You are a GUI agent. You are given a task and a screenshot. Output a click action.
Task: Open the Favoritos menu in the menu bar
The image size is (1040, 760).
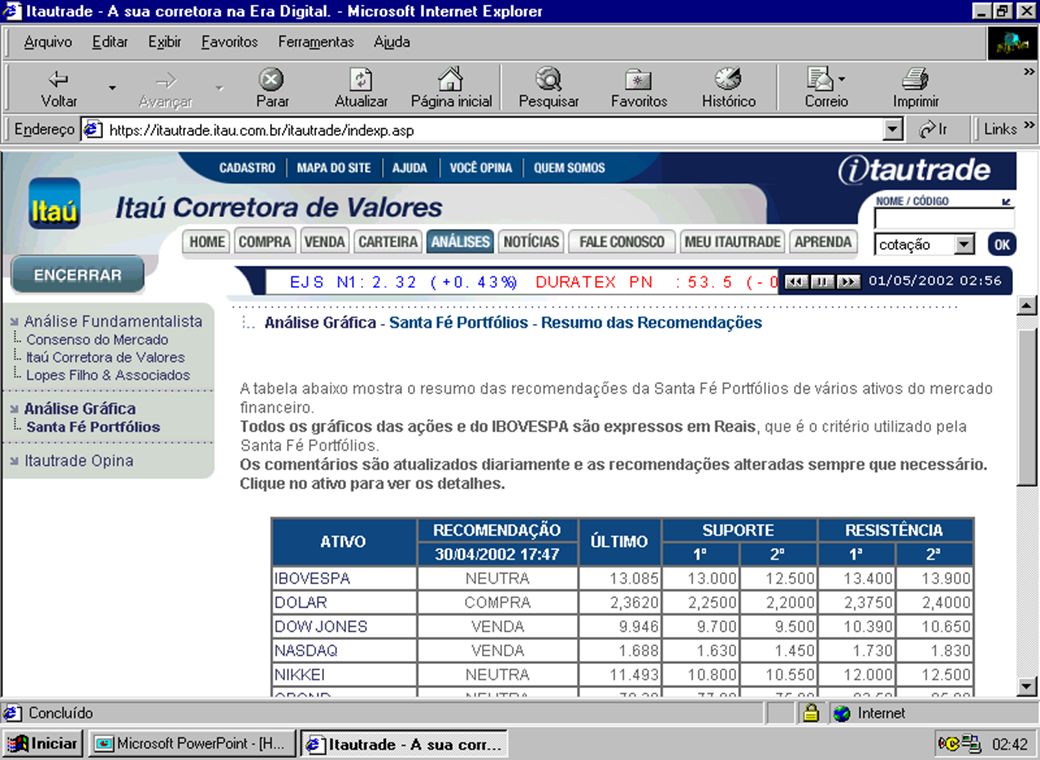pos(229,42)
